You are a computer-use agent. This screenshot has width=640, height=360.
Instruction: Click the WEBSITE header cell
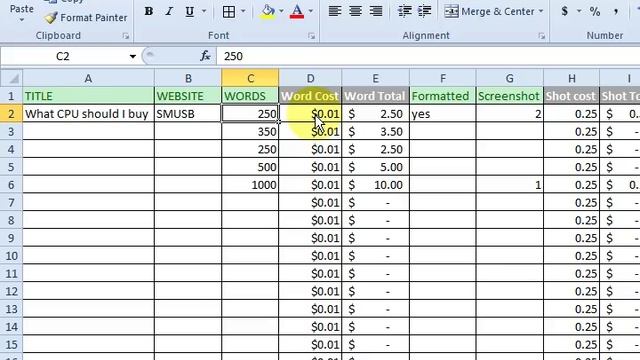tap(188, 96)
